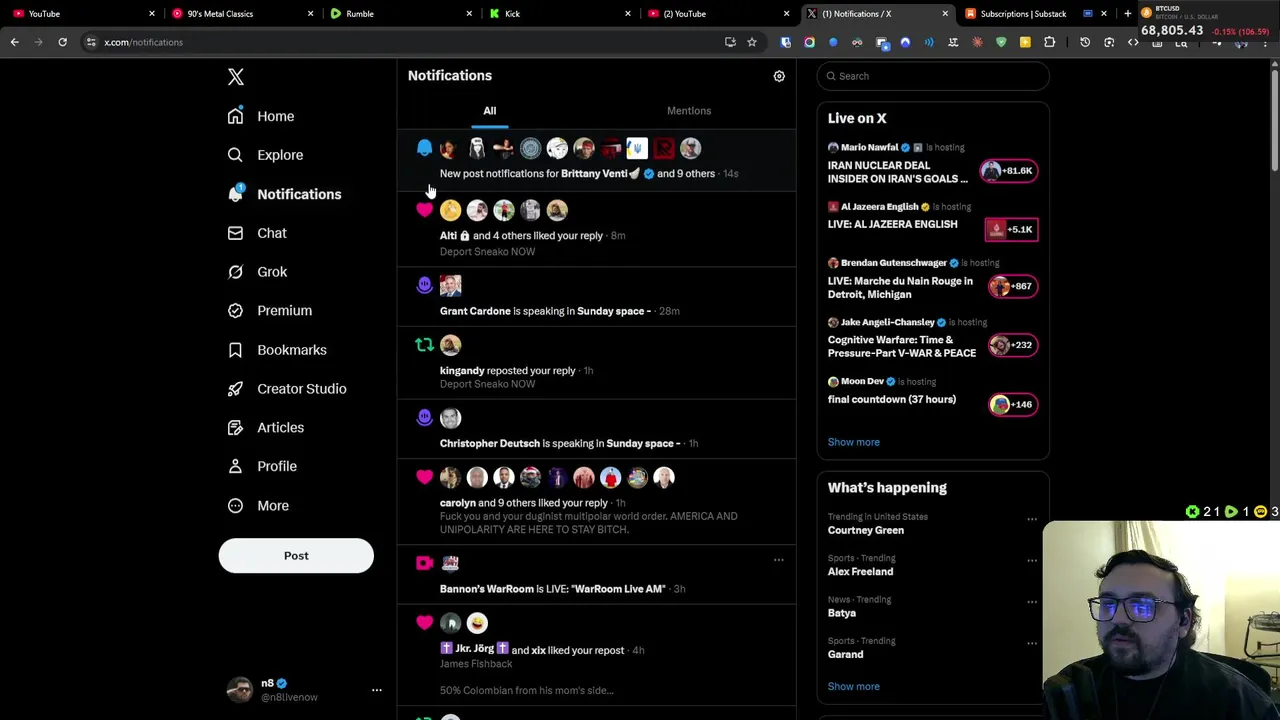Click the heart icon on Jkr. Jörg notification
1280x720 pixels.
click(x=424, y=623)
